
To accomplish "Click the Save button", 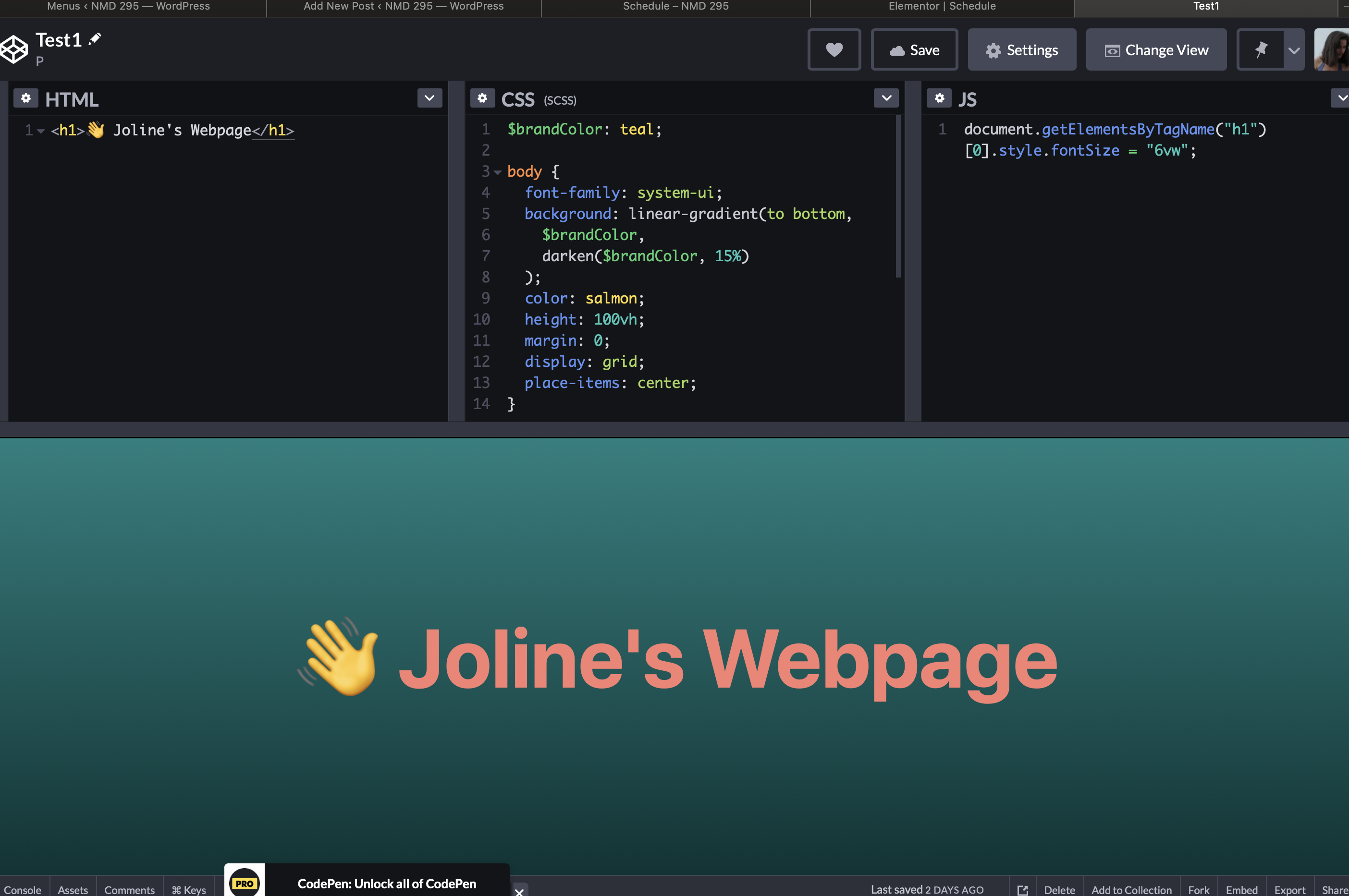I will click(914, 50).
